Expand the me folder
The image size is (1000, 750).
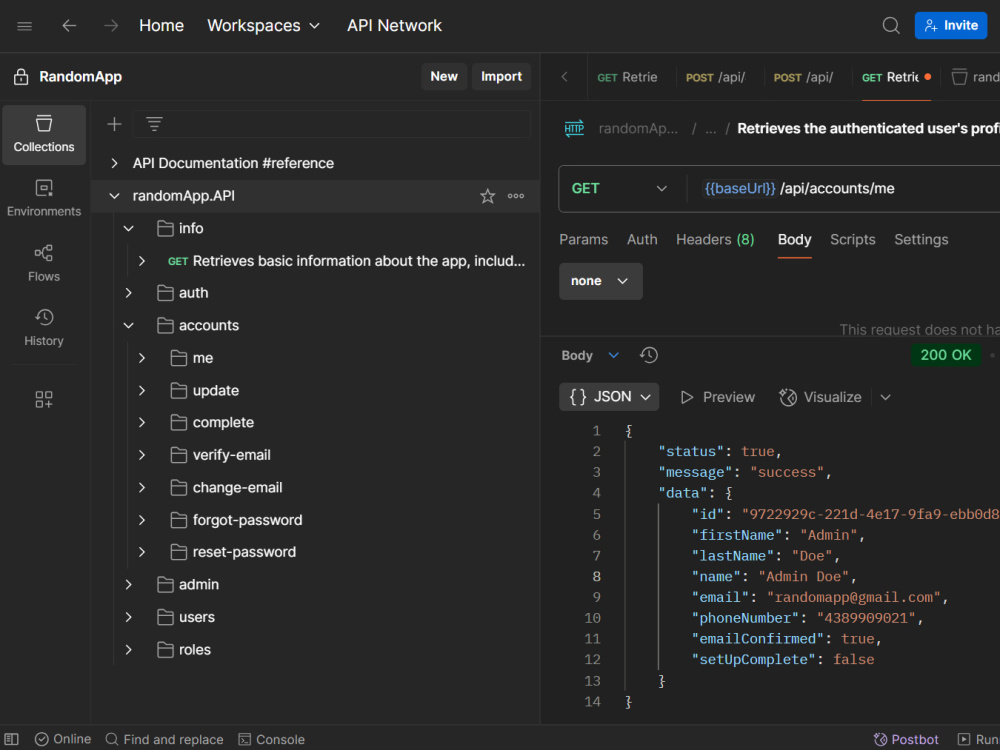(x=142, y=358)
